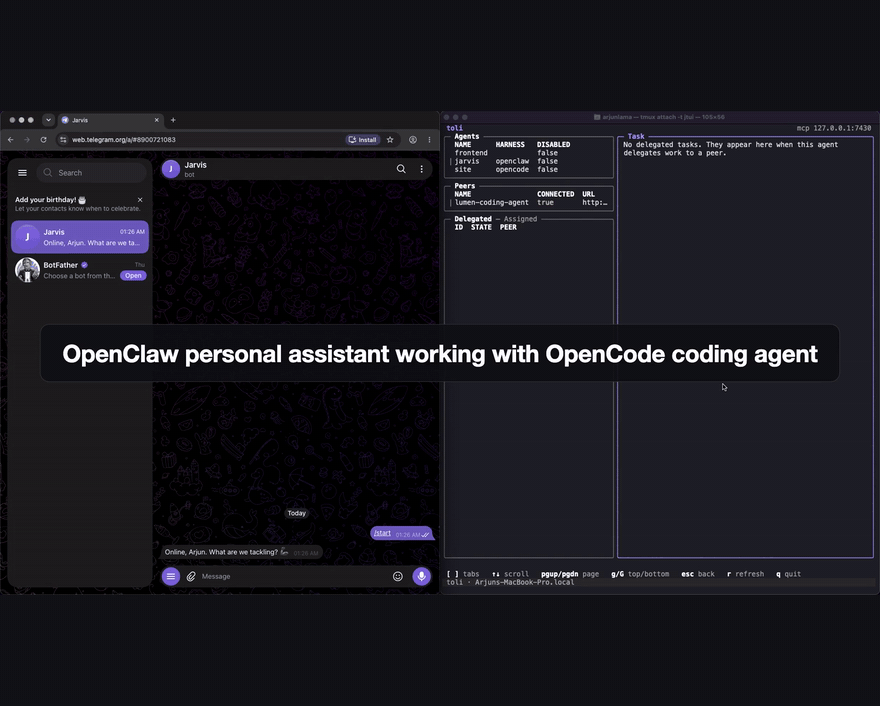Go back in the browser
This screenshot has height=706, width=880.
click(x=11, y=140)
